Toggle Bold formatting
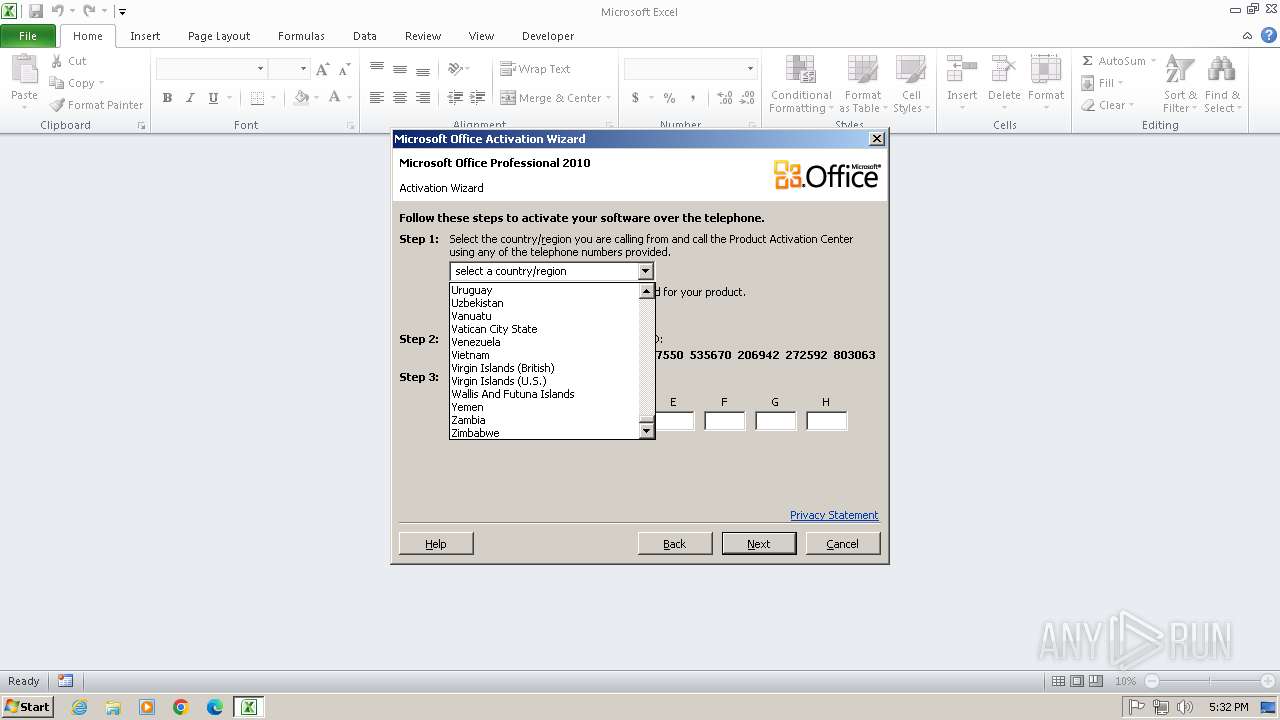The image size is (1280, 720). [167, 98]
